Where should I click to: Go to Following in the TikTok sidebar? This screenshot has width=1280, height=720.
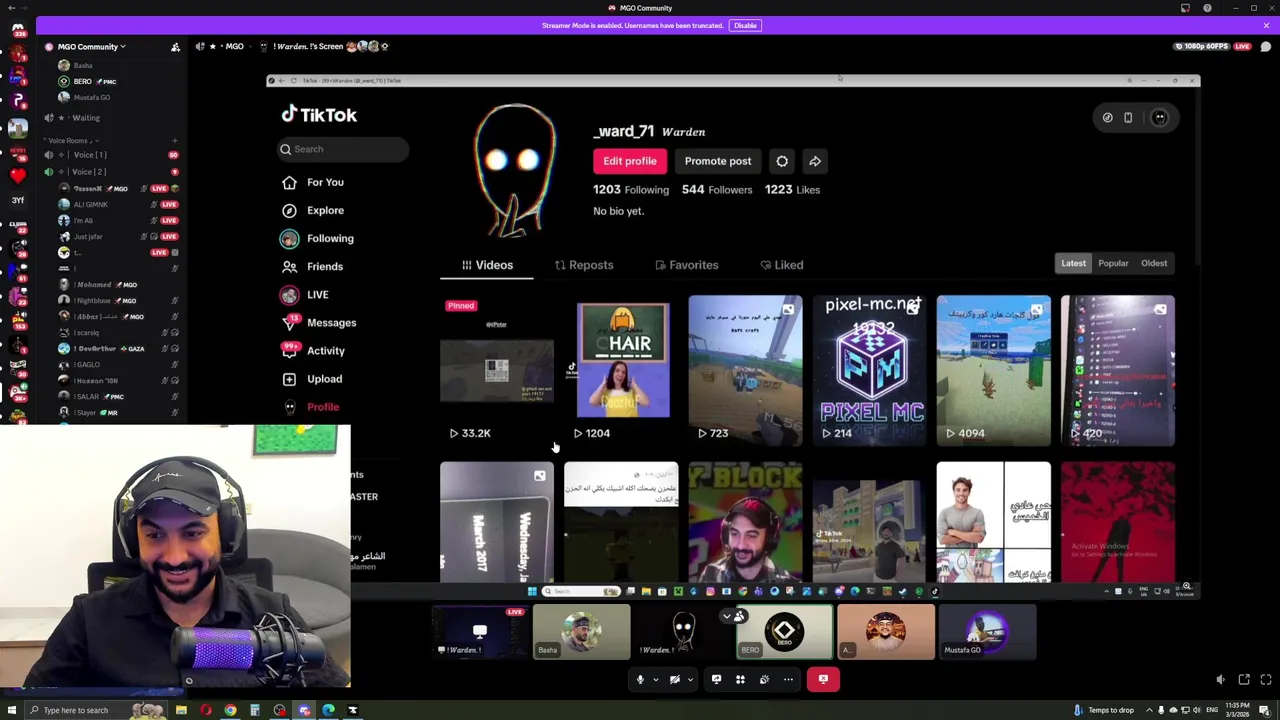pyautogui.click(x=317, y=238)
